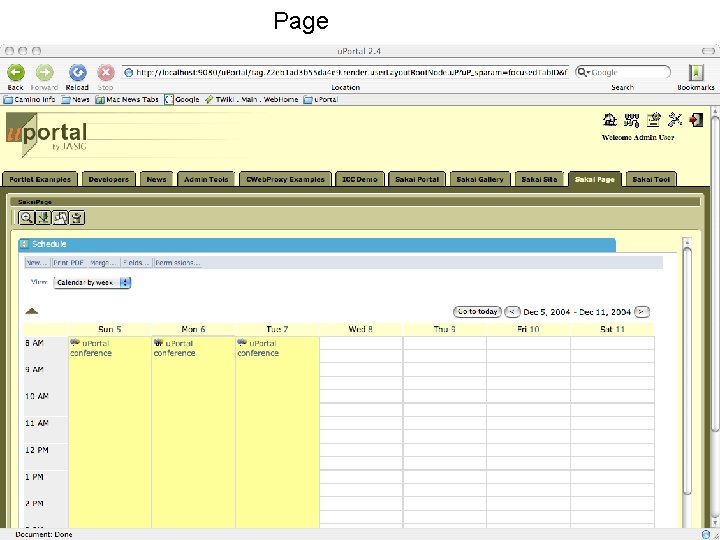
Task: Switch to the Sakai Site tab
Action: tap(539, 180)
